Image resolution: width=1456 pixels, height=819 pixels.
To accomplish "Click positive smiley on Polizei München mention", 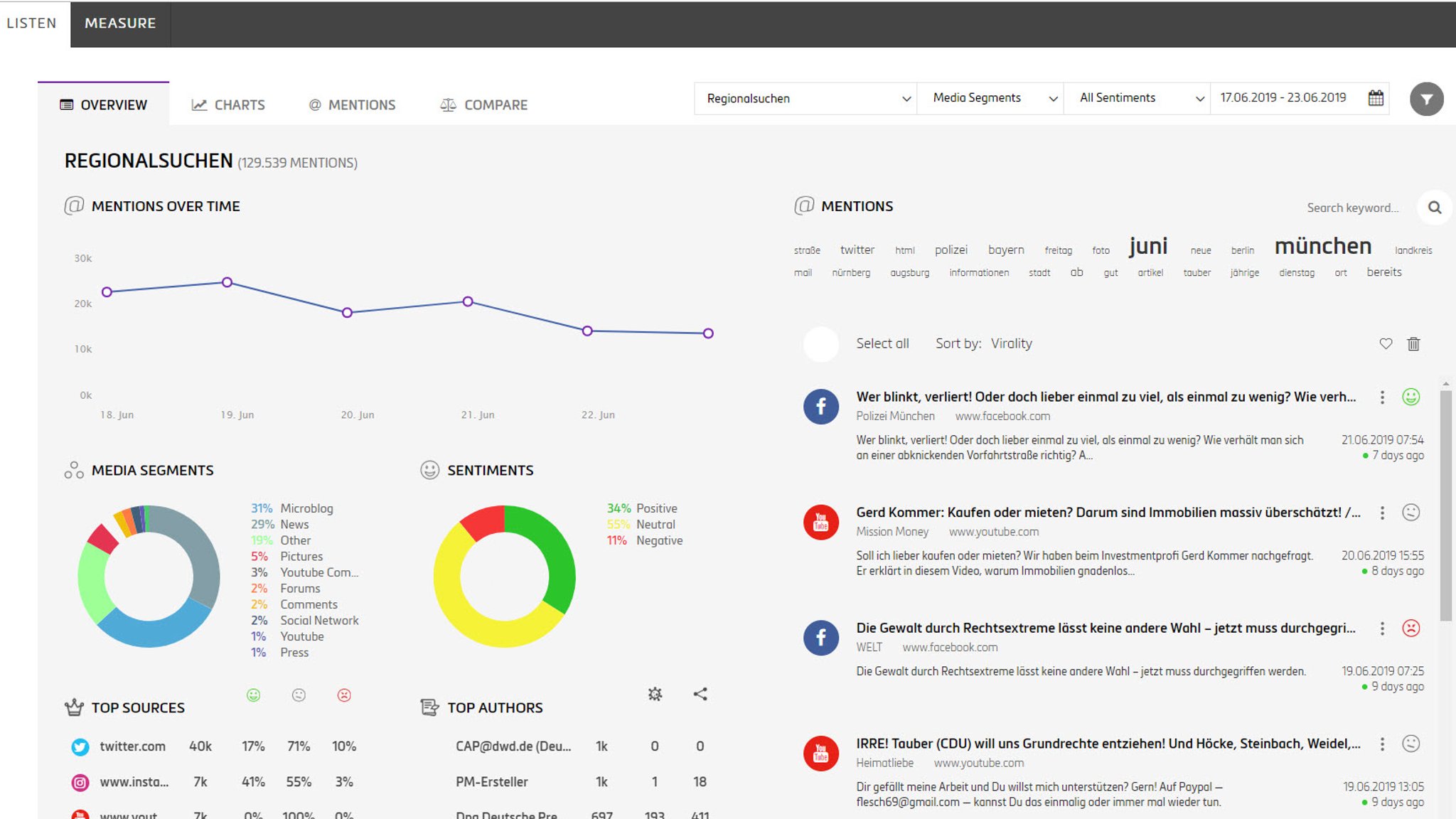I will click(x=1410, y=397).
